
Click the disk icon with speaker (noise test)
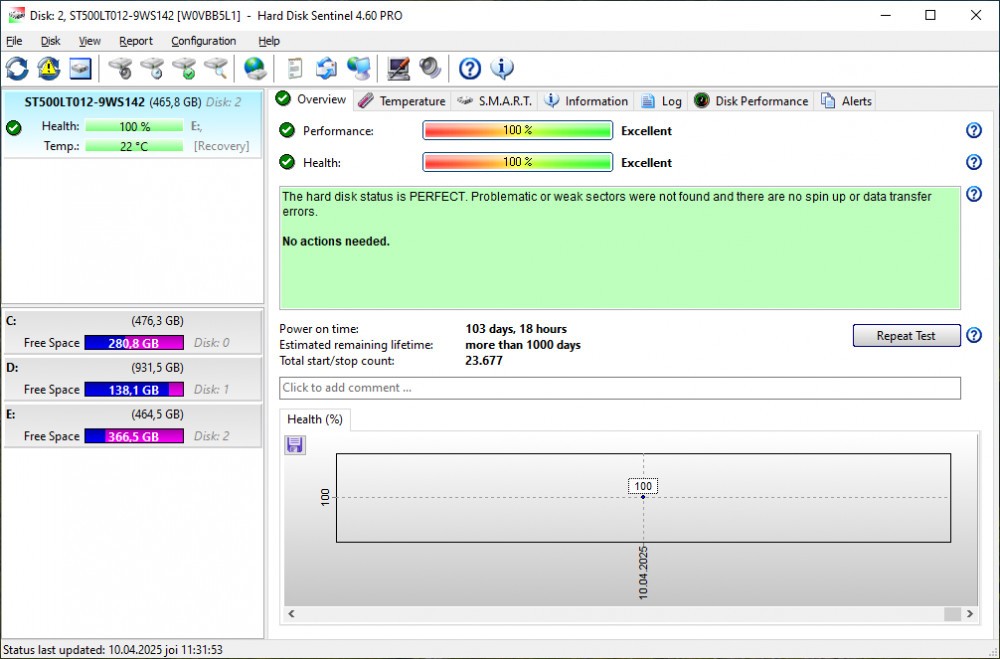coord(120,68)
